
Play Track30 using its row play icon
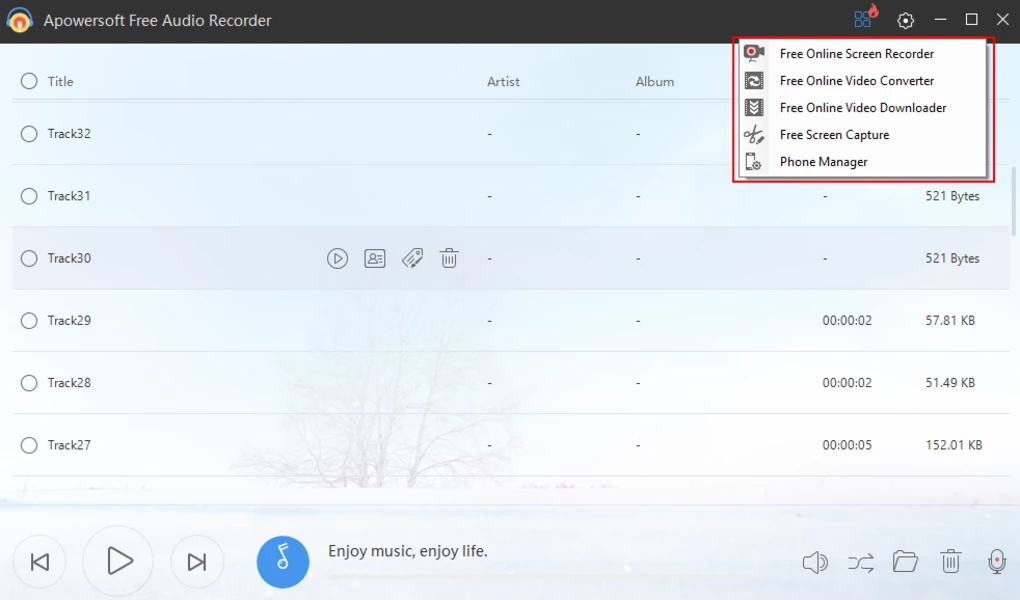coord(337,258)
